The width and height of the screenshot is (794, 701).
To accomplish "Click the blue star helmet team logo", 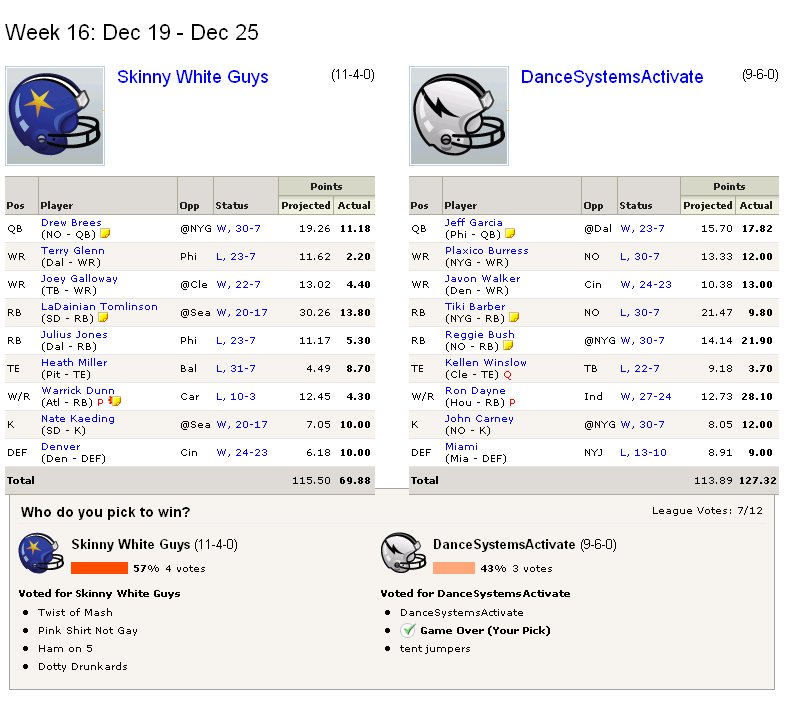I will click(x=55, y=116).
